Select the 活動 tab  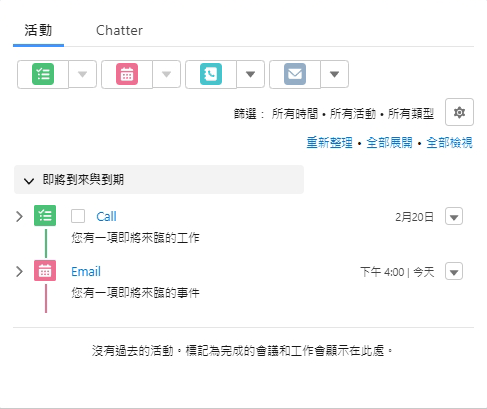[x=38, y=30]
